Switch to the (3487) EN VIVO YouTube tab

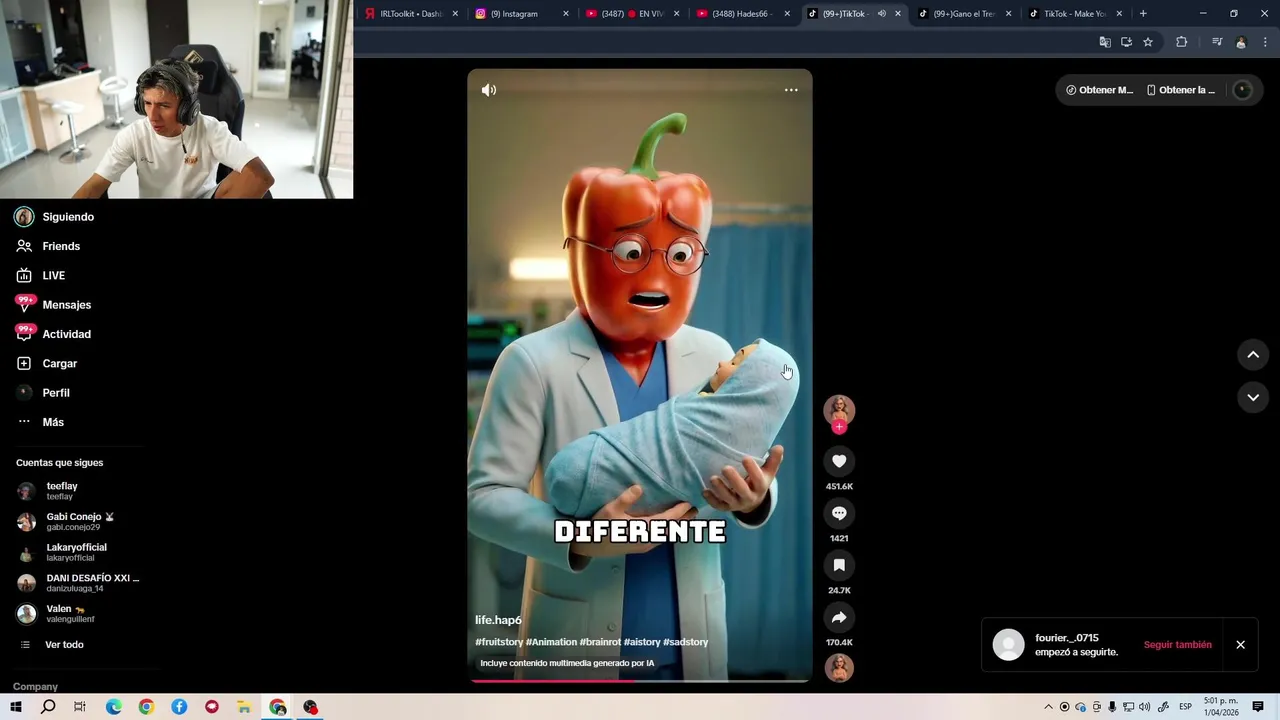pyautogui.click(x=632, y=14)
